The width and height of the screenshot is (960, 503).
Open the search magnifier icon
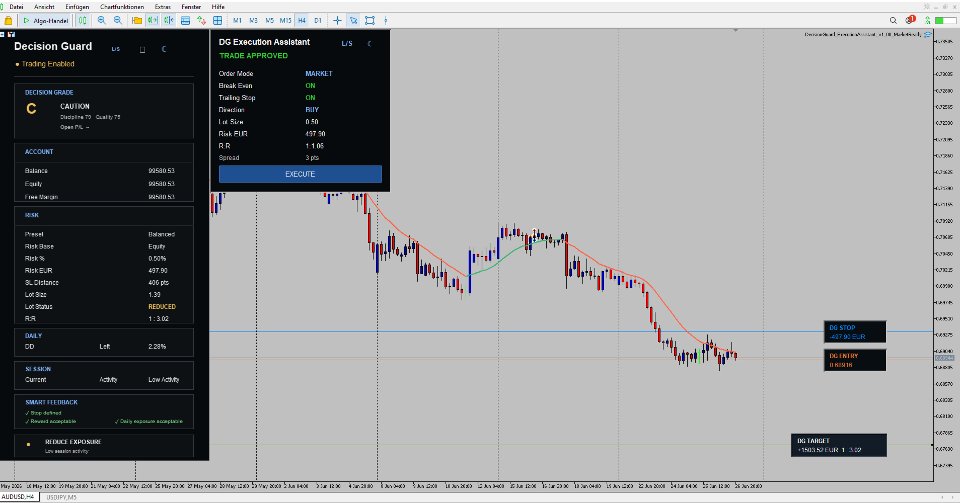point(893,20)
